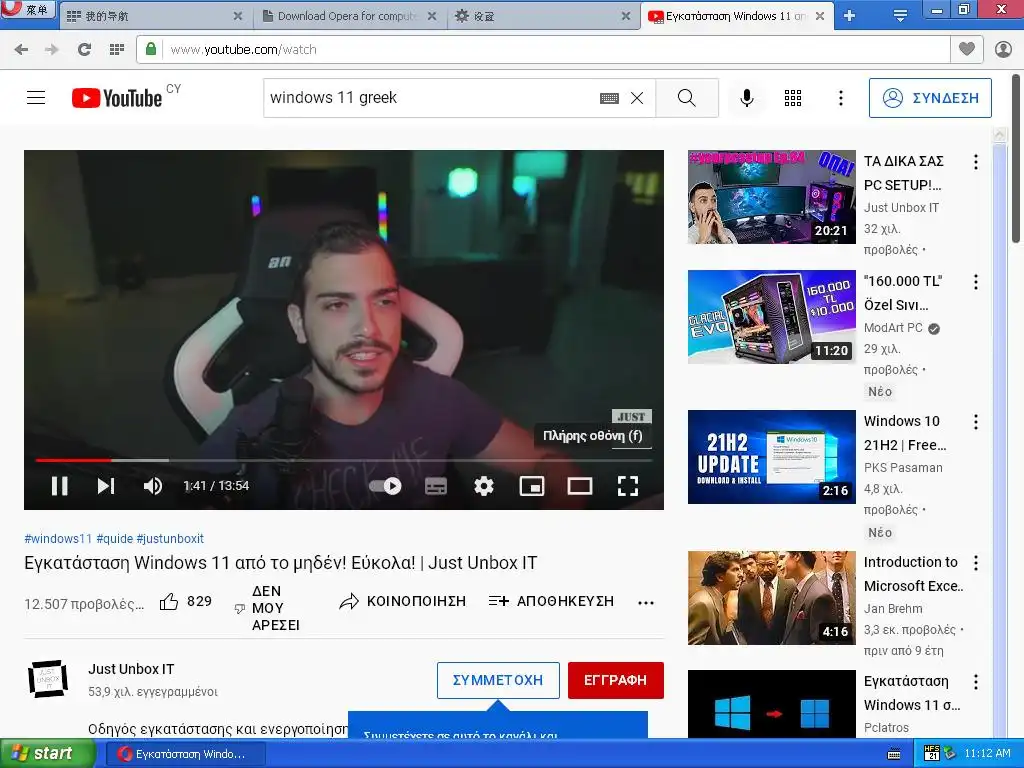Image resolution: width=1024 pixels, height=768 pixels.
Task: Open more actions ellipsis under video
Action: tap(646, 603)
